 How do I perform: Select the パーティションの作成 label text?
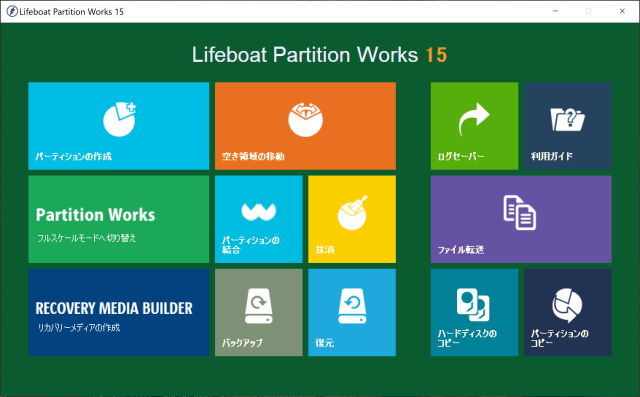pyautogui.click(x=73, y=156)
